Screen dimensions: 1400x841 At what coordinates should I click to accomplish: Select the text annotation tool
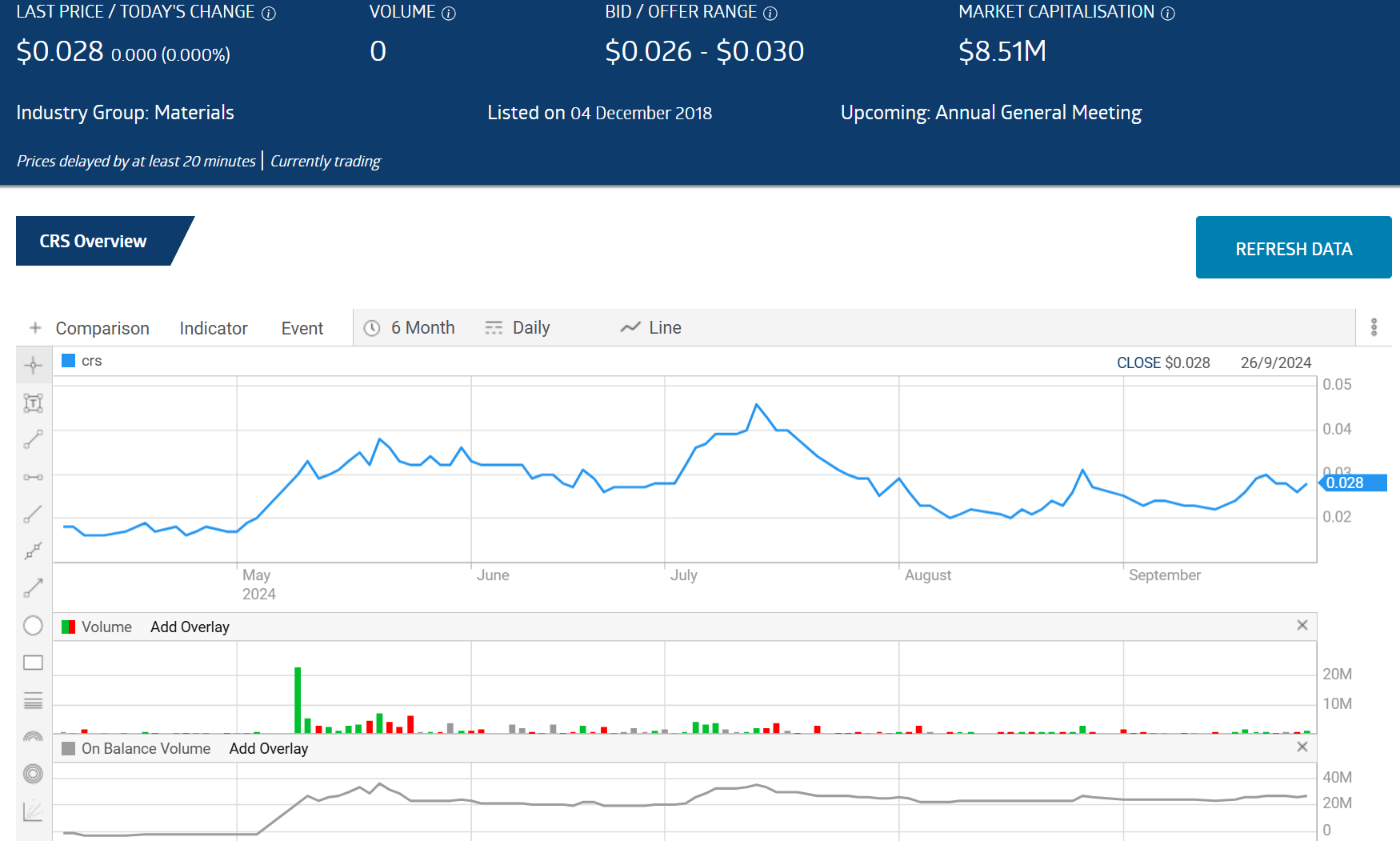coord(33,402)
